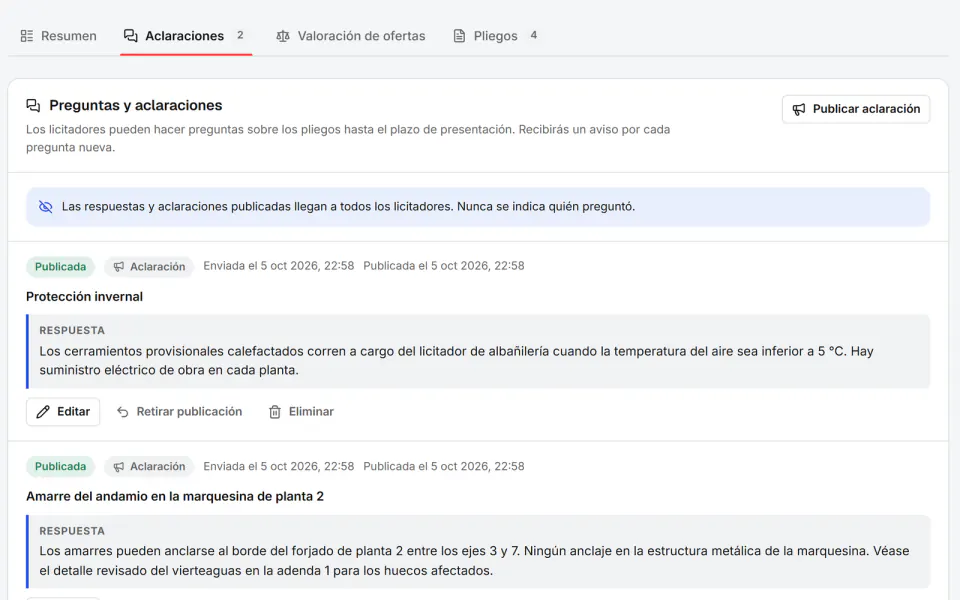Retirar publicación of Protección invernal
The image size is (960, 600).
coord(179,411)
